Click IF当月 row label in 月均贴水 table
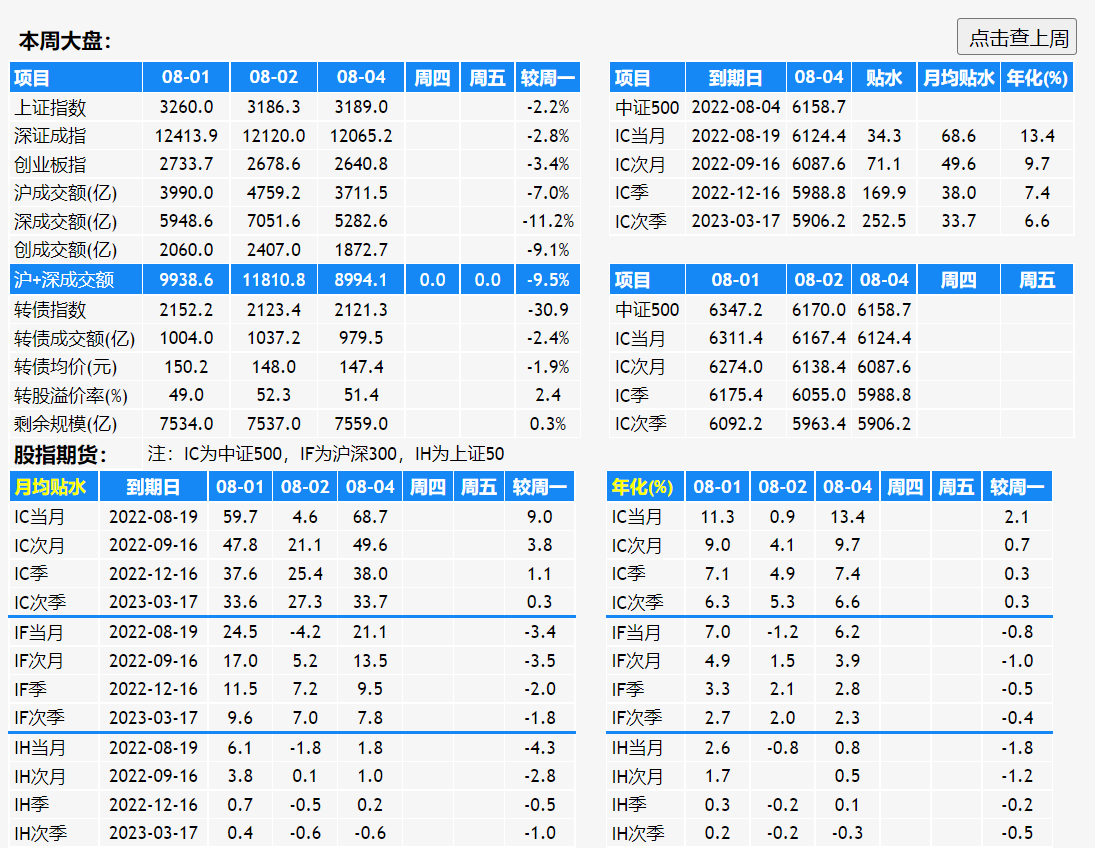 click(39, 632)
